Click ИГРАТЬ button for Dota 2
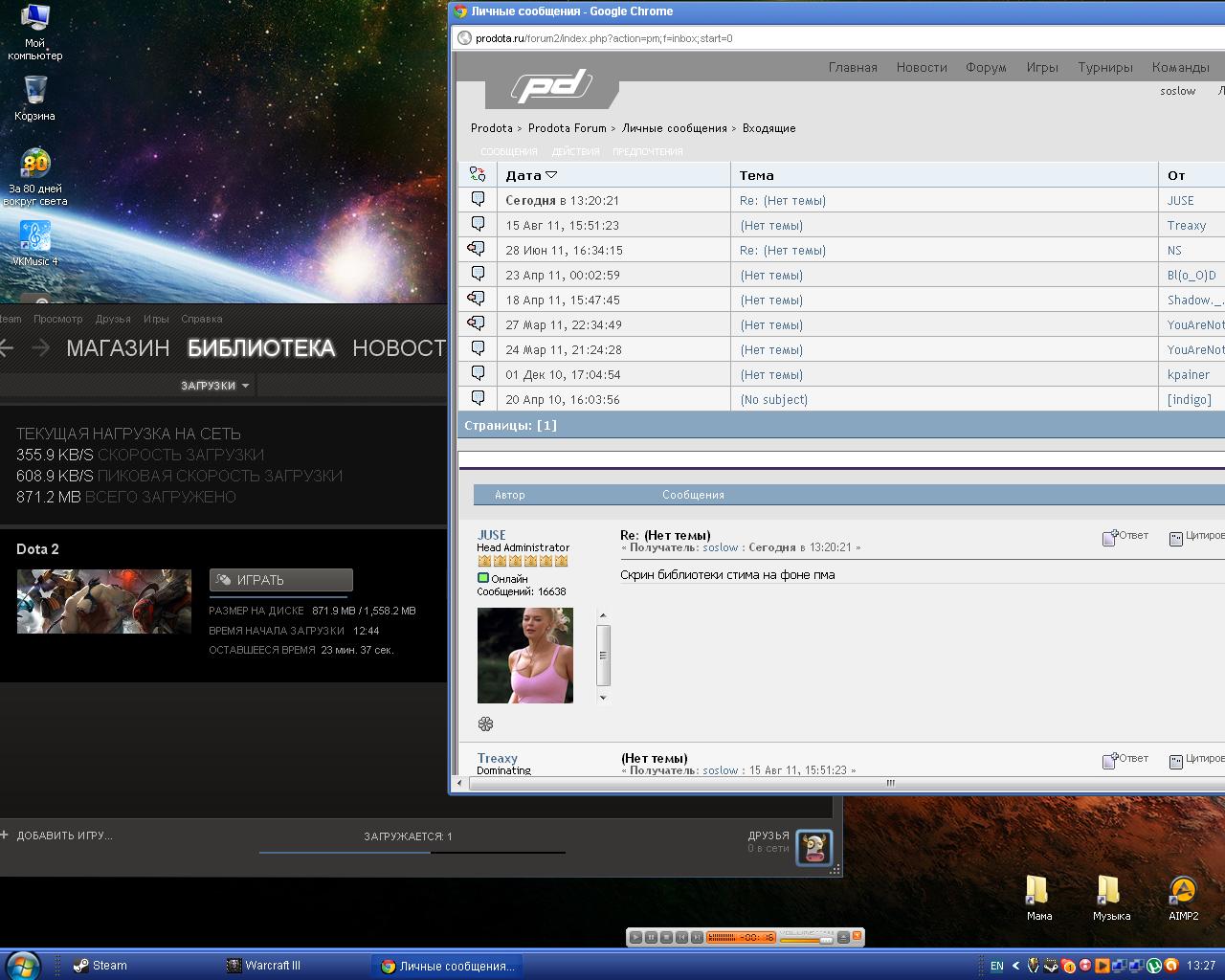1225x980 pixels. [x=281, y=580]
